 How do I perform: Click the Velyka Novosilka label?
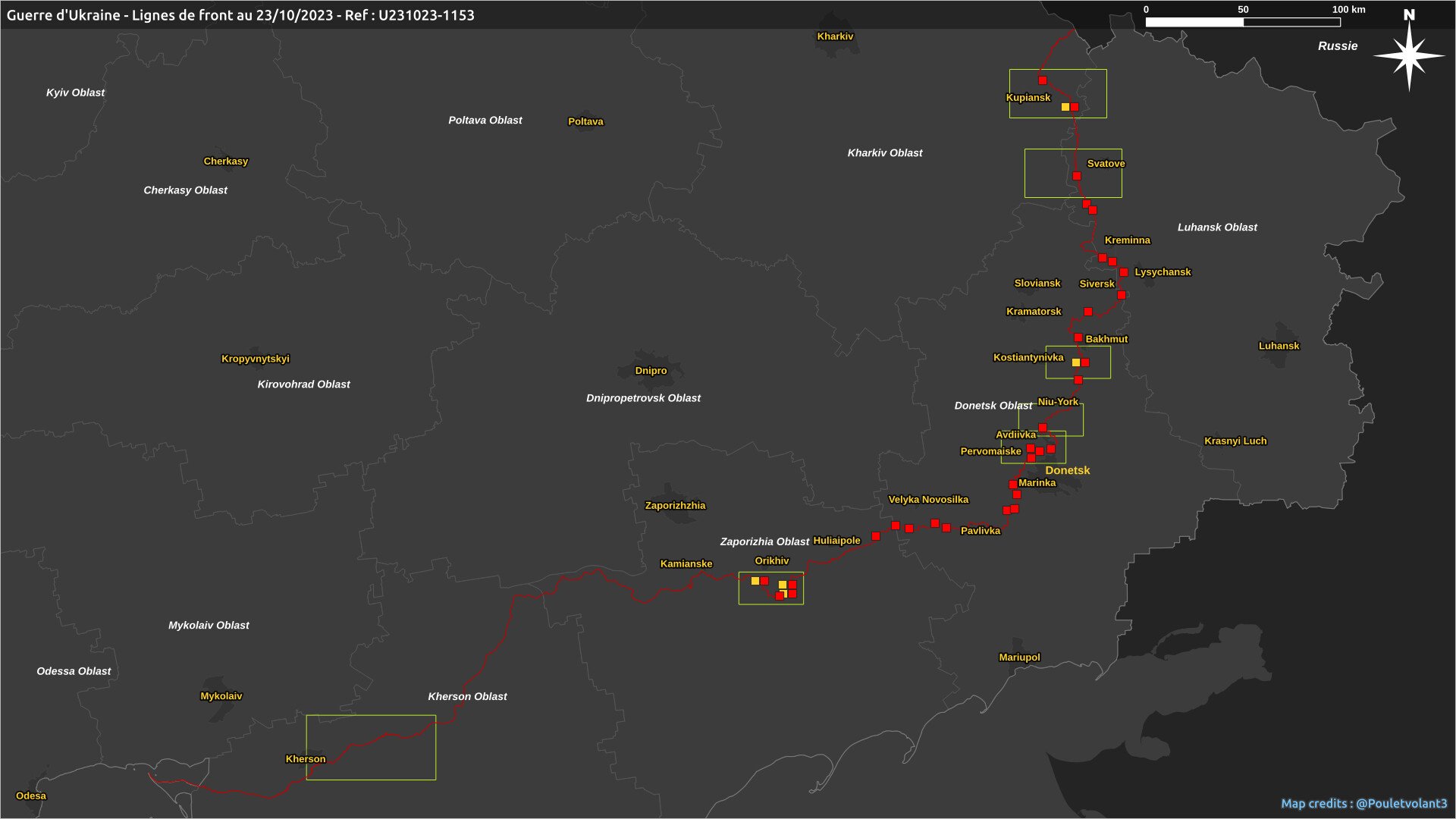(928, 500)
